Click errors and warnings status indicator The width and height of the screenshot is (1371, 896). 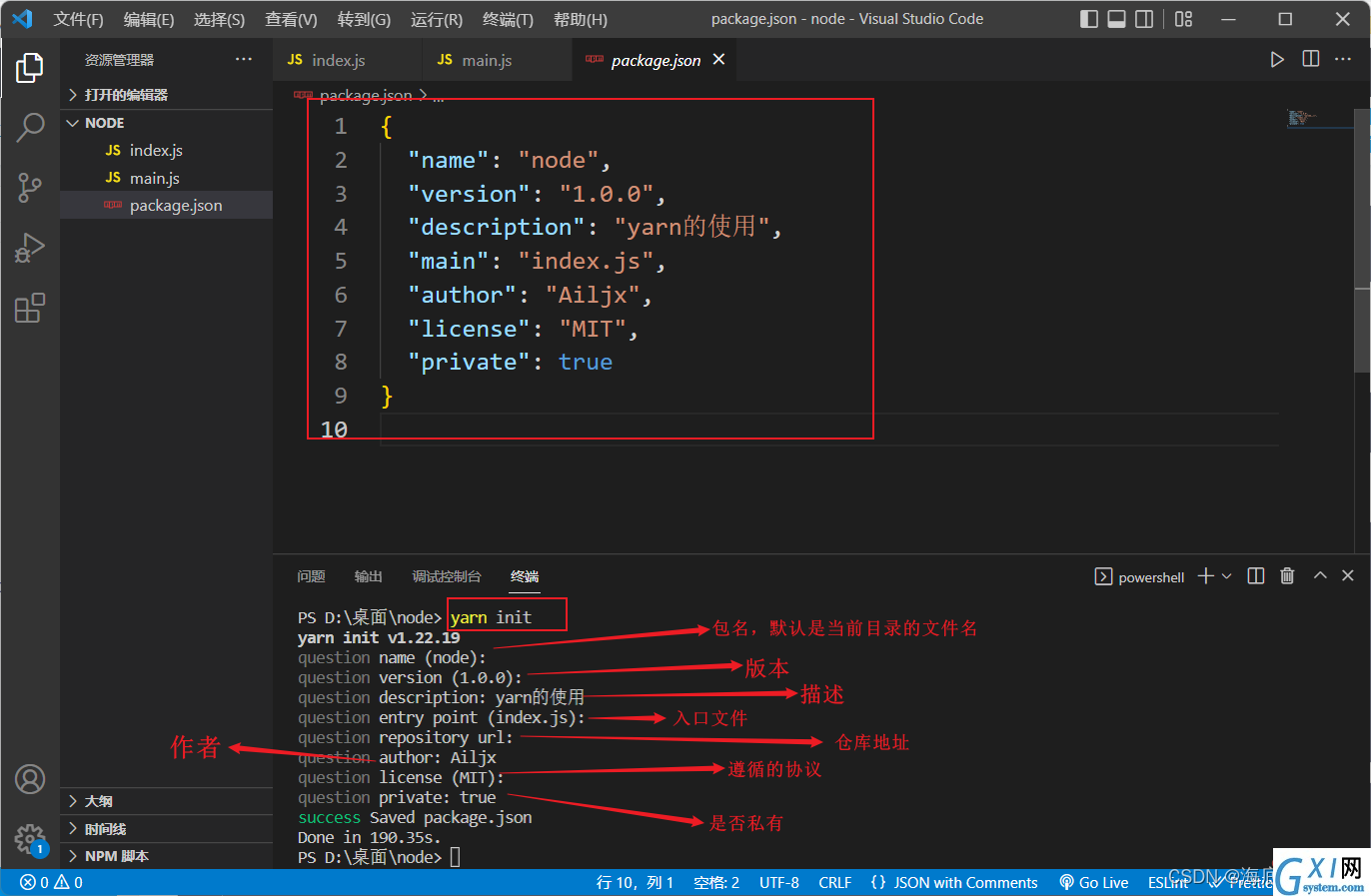(x=52, y=883)
